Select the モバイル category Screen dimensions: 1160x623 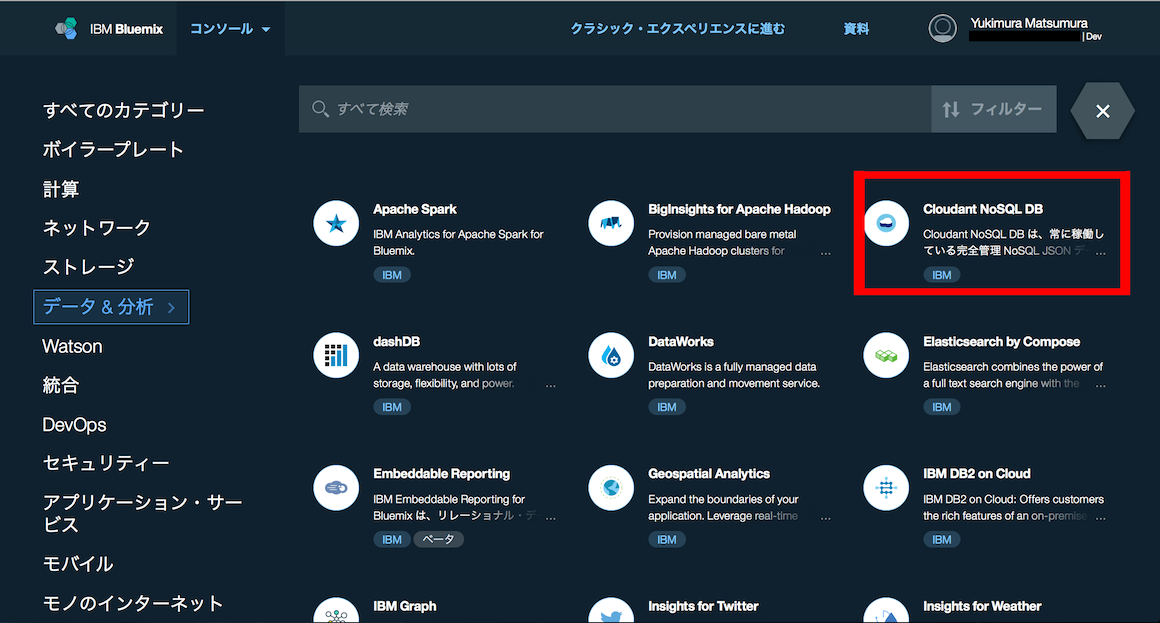78,564
